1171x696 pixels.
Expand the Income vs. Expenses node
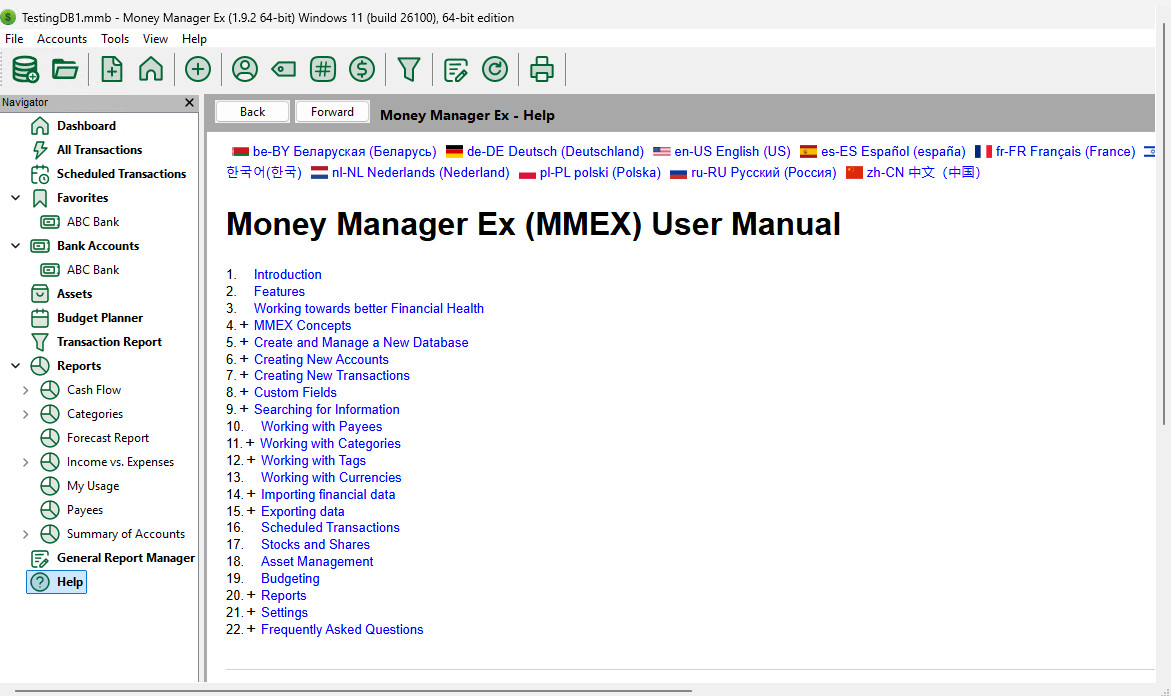(x=25, y=462)
